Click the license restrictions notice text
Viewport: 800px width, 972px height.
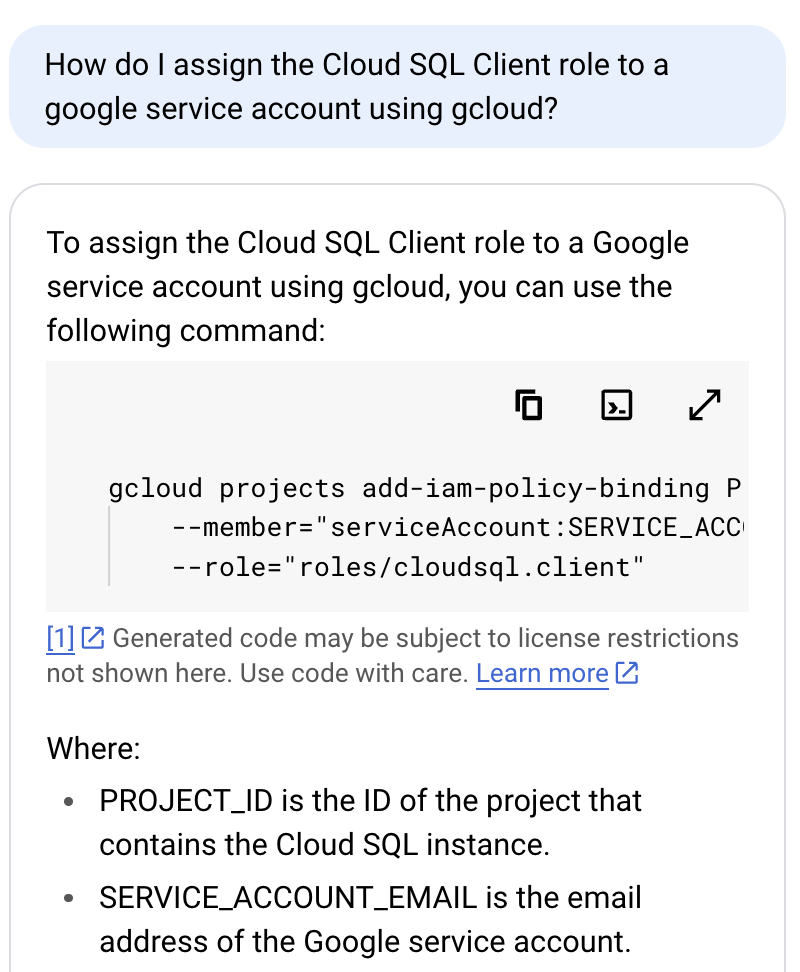tap(425, 638)
